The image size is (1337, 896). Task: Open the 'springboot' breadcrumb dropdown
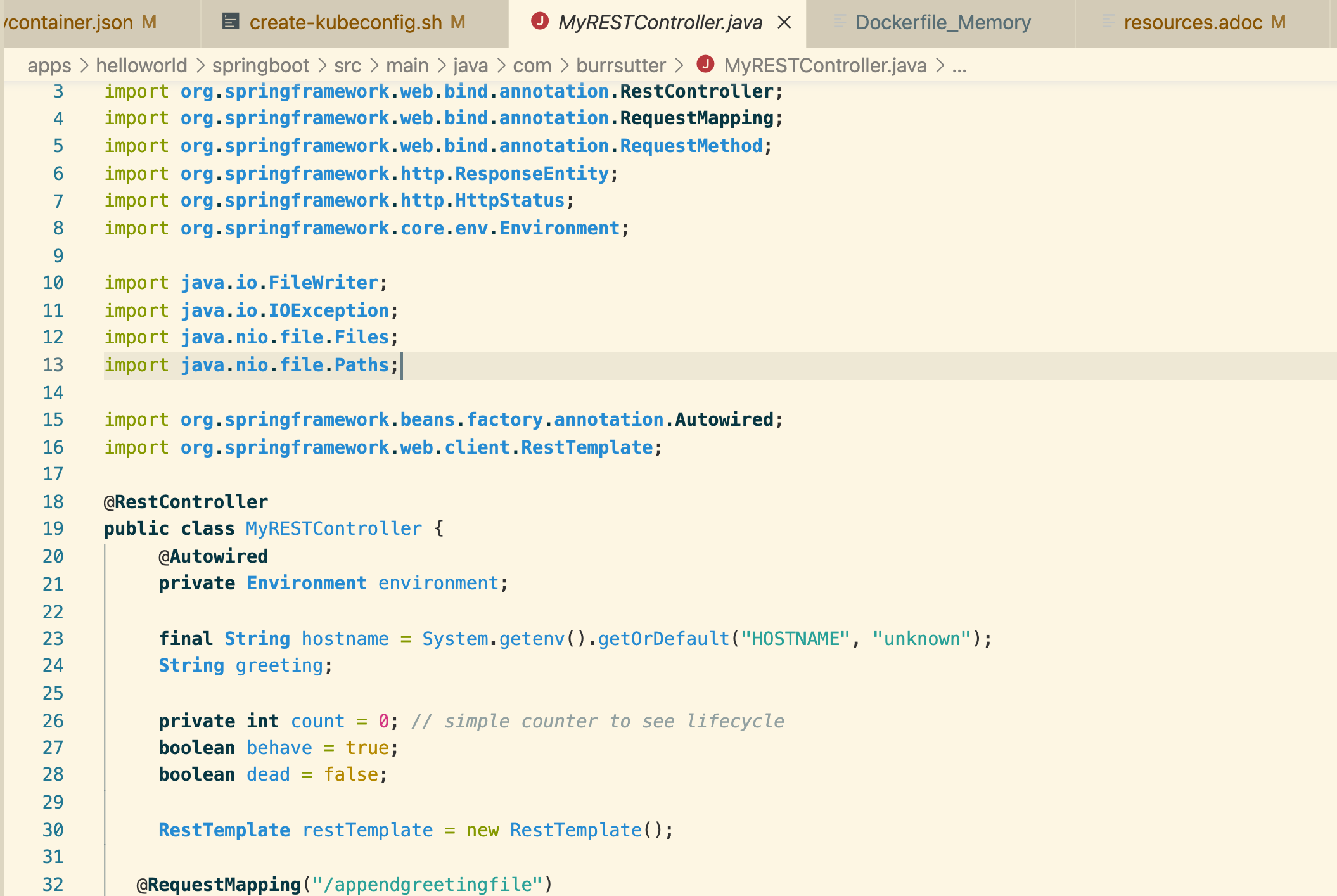(260, 65)
